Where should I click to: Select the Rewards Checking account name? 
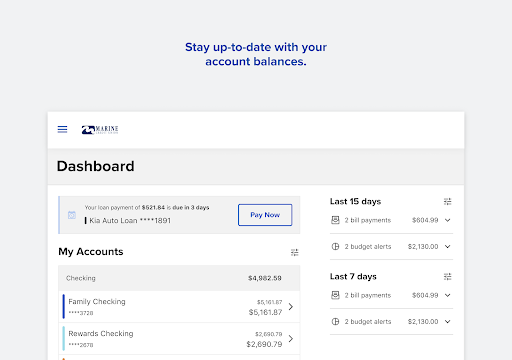pos(101,333)
